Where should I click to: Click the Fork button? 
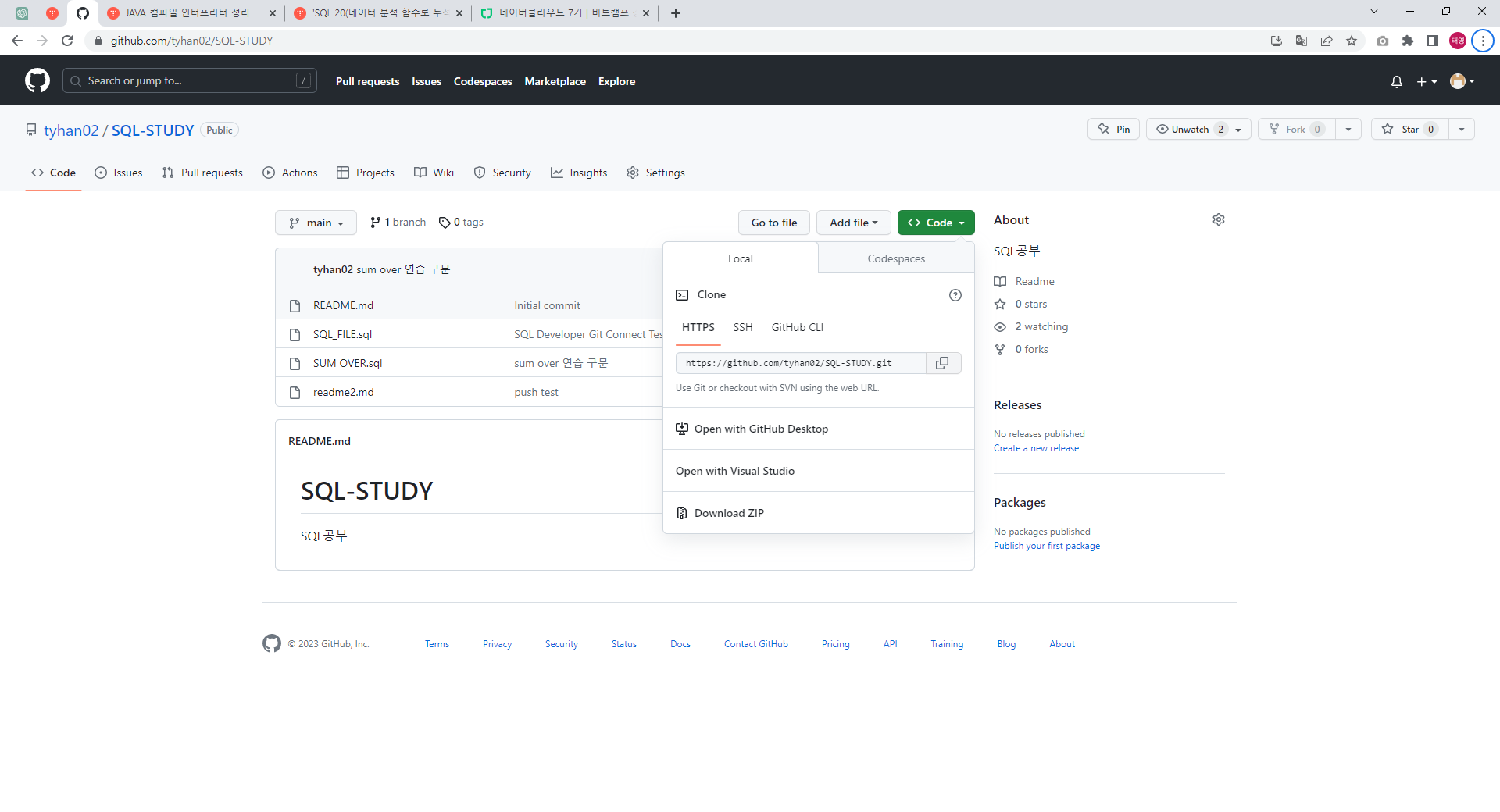(1296, 129)
